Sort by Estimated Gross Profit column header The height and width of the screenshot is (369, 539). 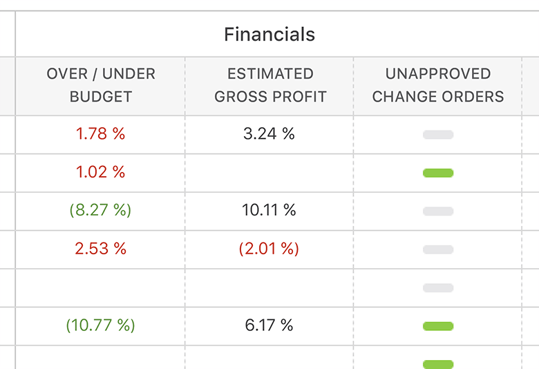[270, 85]
